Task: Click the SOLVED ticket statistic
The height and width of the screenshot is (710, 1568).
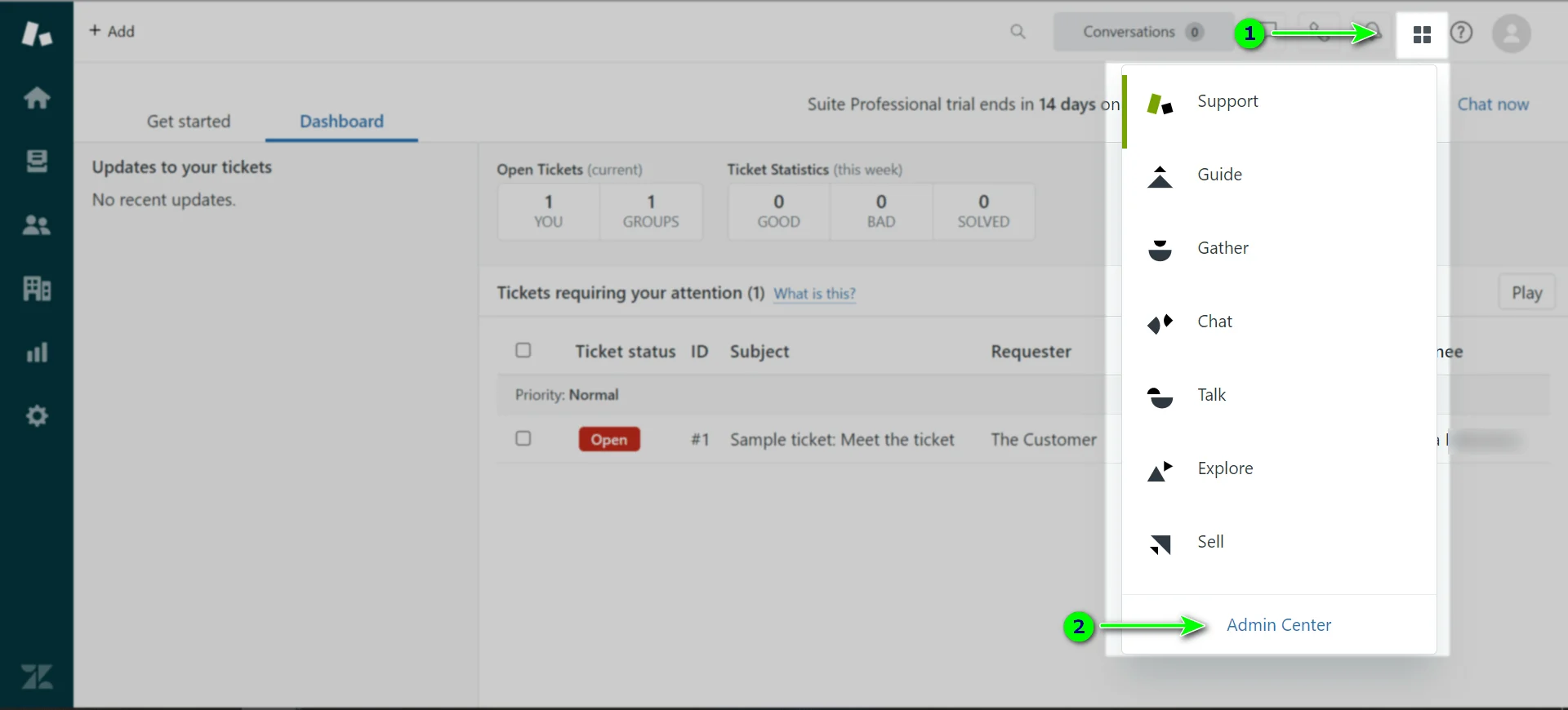Action: [x=983, y=211]
